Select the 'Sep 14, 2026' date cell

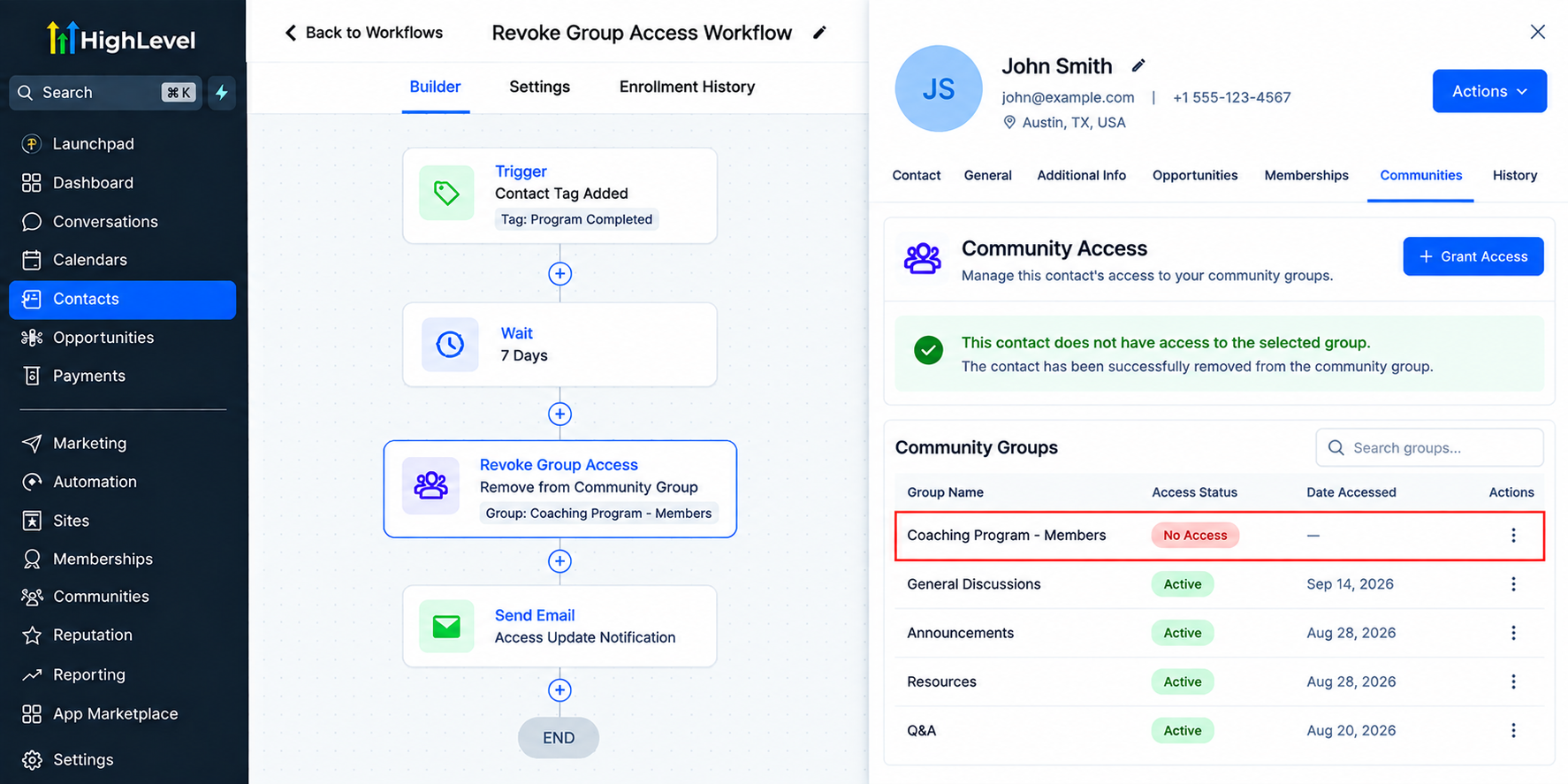(x=1350, y=584)
